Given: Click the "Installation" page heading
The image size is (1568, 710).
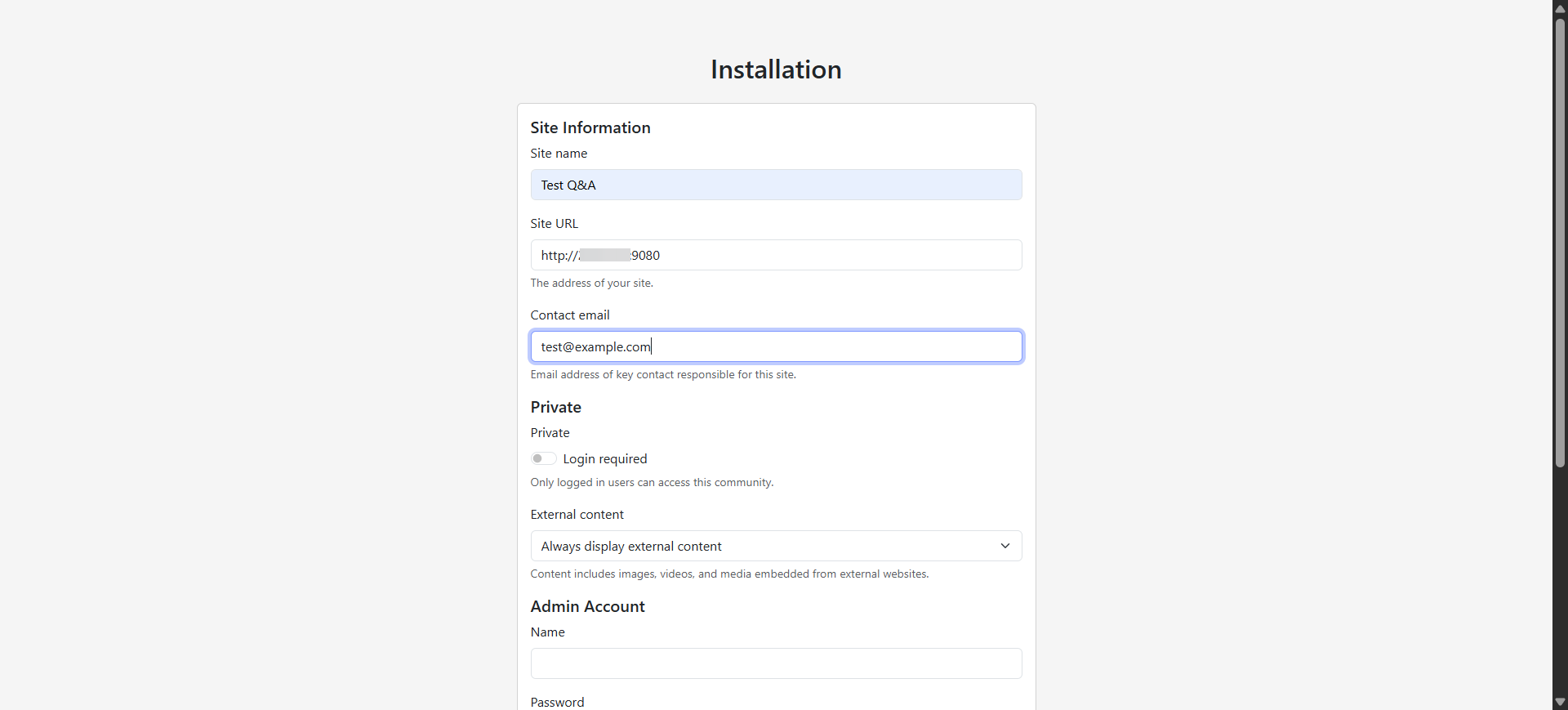Looking at the screenshot, I should [x=776, y=69].
